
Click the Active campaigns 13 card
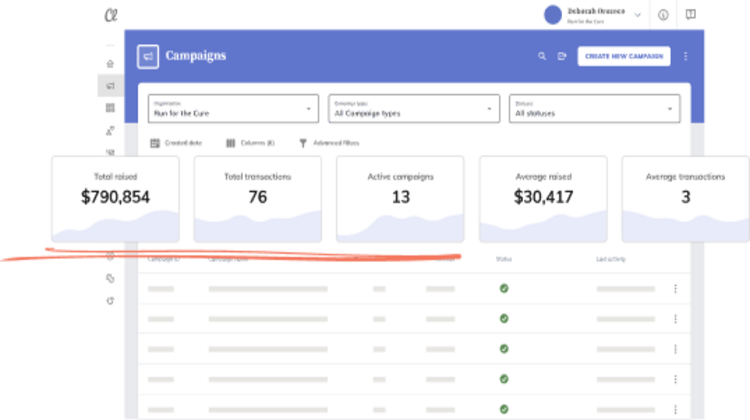[400, 199]
